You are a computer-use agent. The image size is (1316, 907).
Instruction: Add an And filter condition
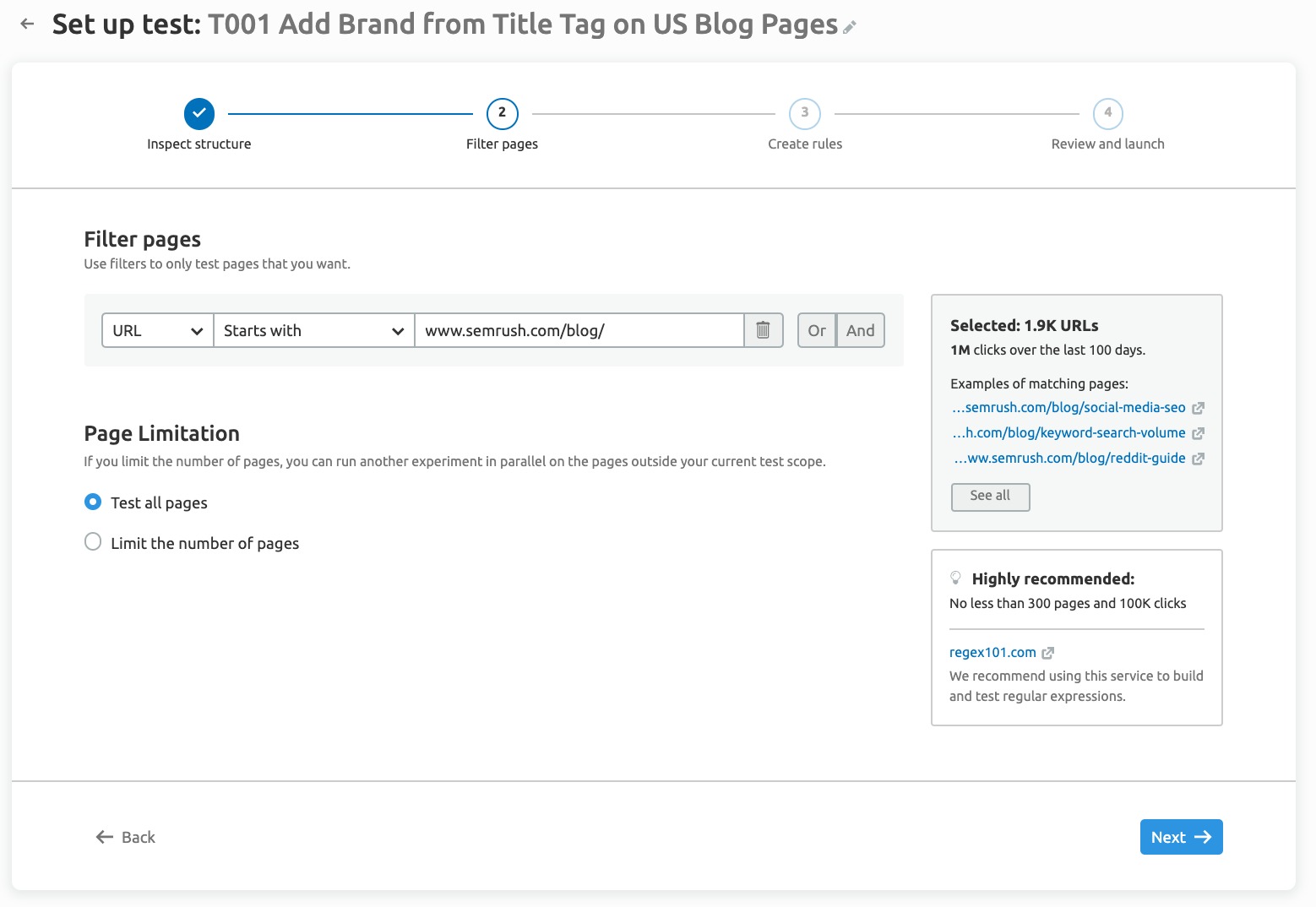[x=860, y=330]
